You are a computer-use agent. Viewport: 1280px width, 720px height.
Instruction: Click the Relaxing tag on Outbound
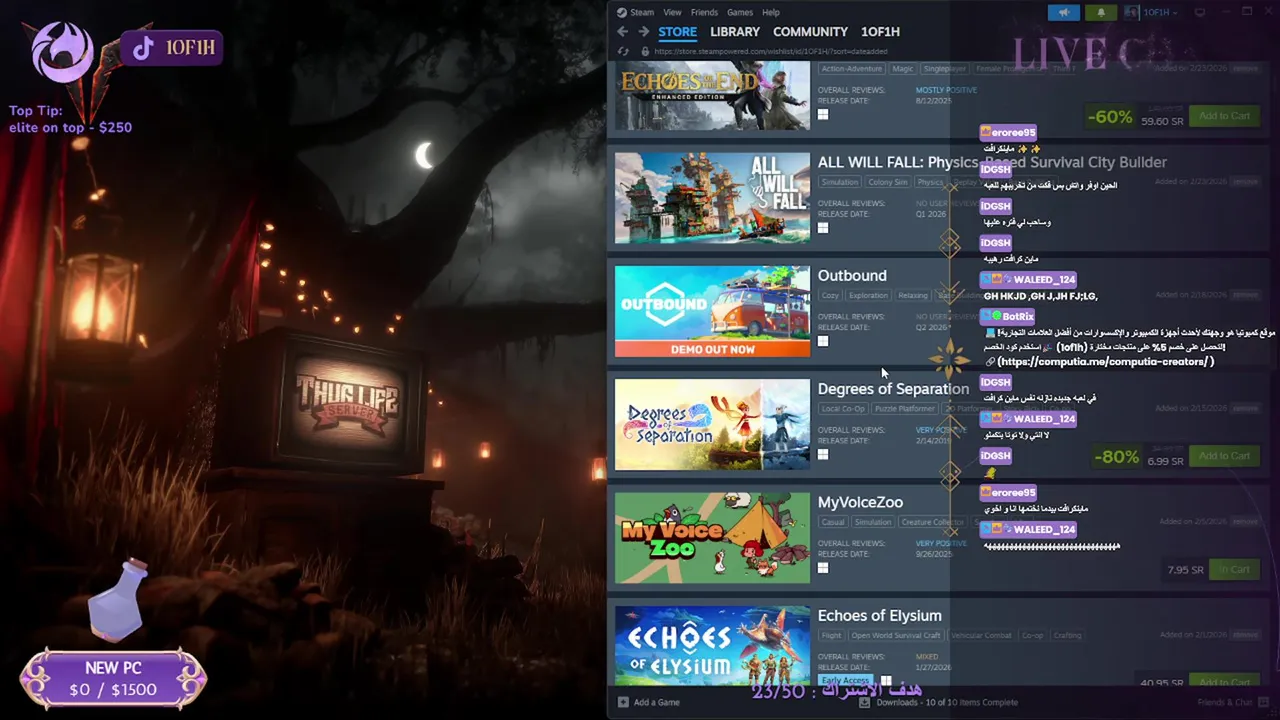[x=913, y=295]
